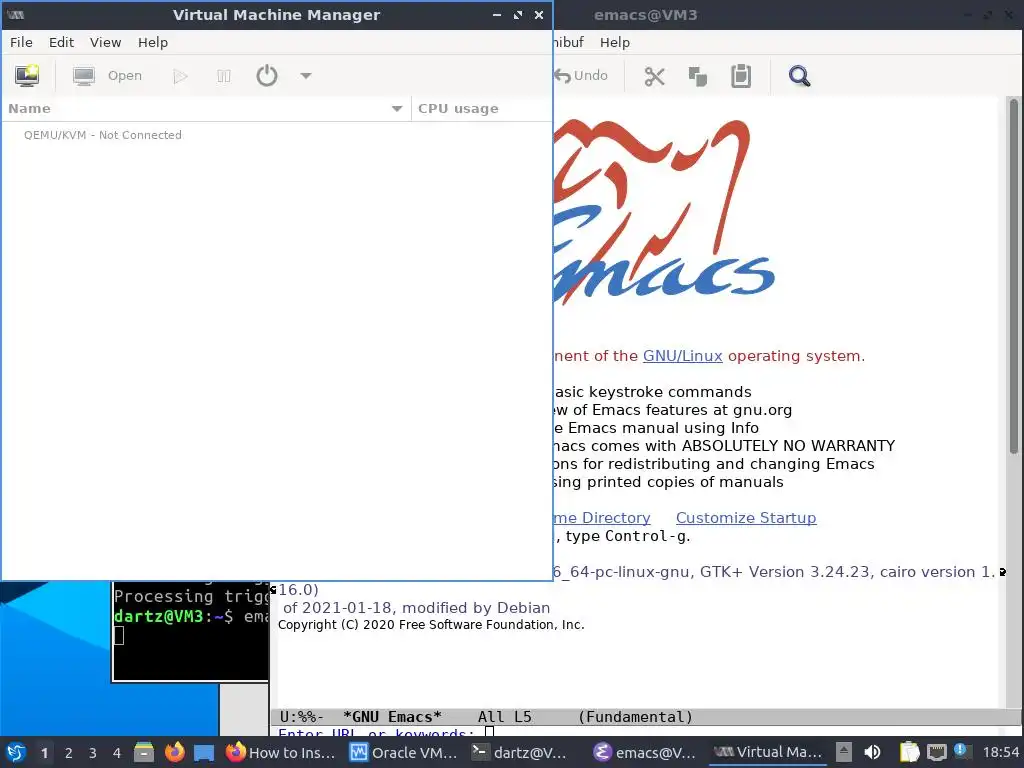
Task: Open the Help menu in Virtual Machine Manager
Action: [153, 42]
